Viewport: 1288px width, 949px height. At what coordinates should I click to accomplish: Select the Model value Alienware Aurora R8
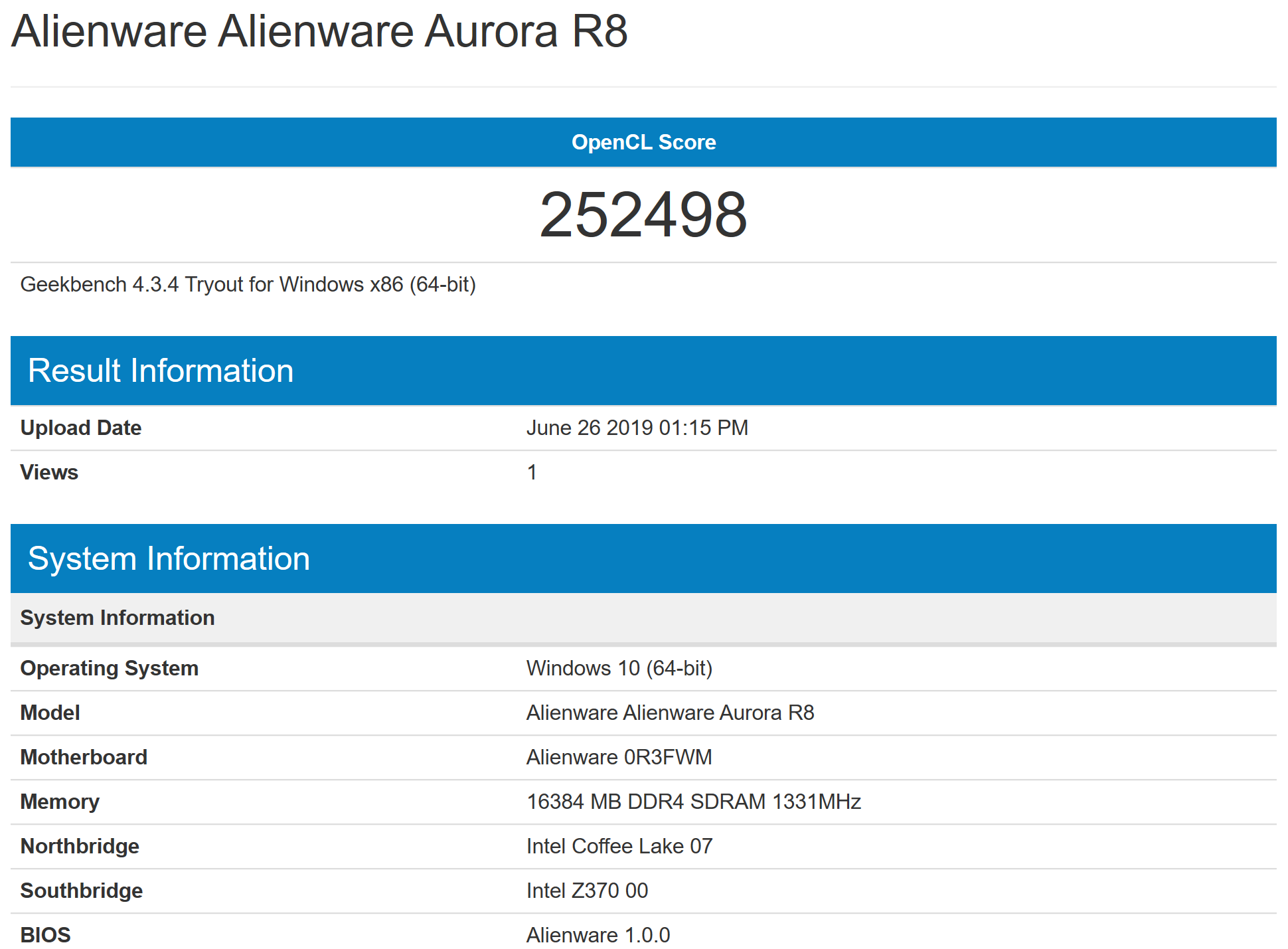(671, 713)
